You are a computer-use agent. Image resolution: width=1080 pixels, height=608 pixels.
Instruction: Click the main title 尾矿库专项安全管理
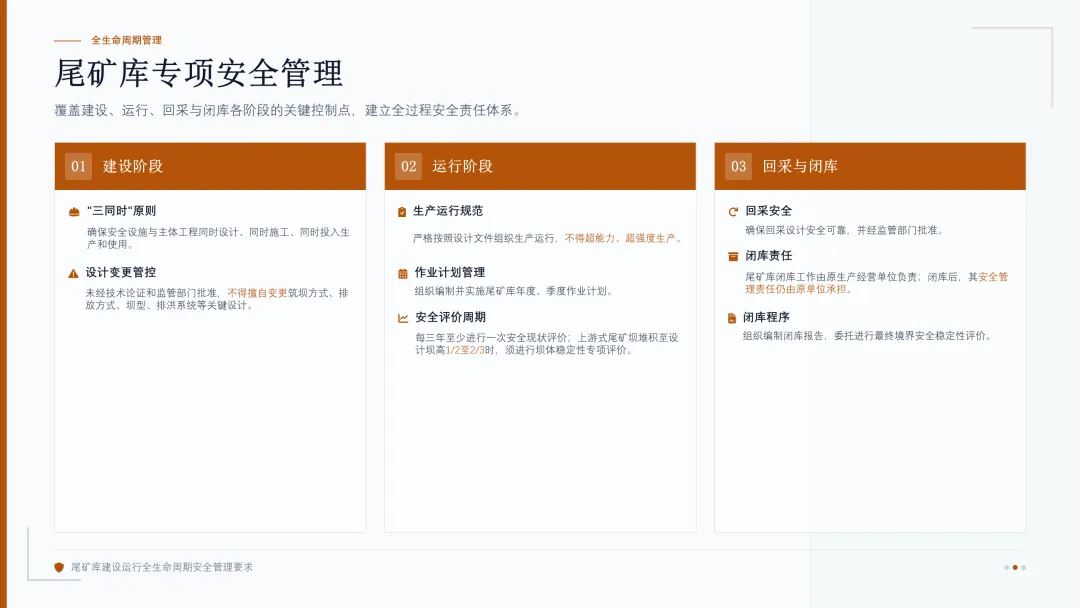[x=198, y=73]
